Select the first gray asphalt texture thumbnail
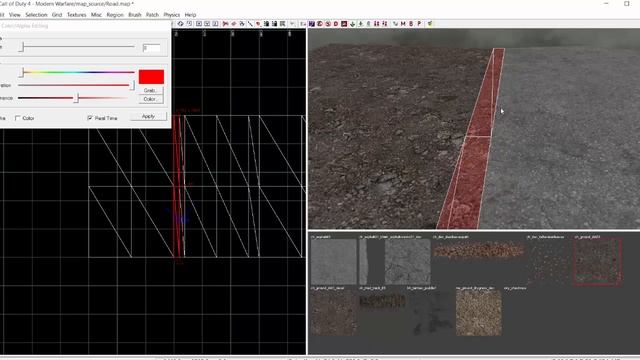Screen dimensions: 640x360 334,262
